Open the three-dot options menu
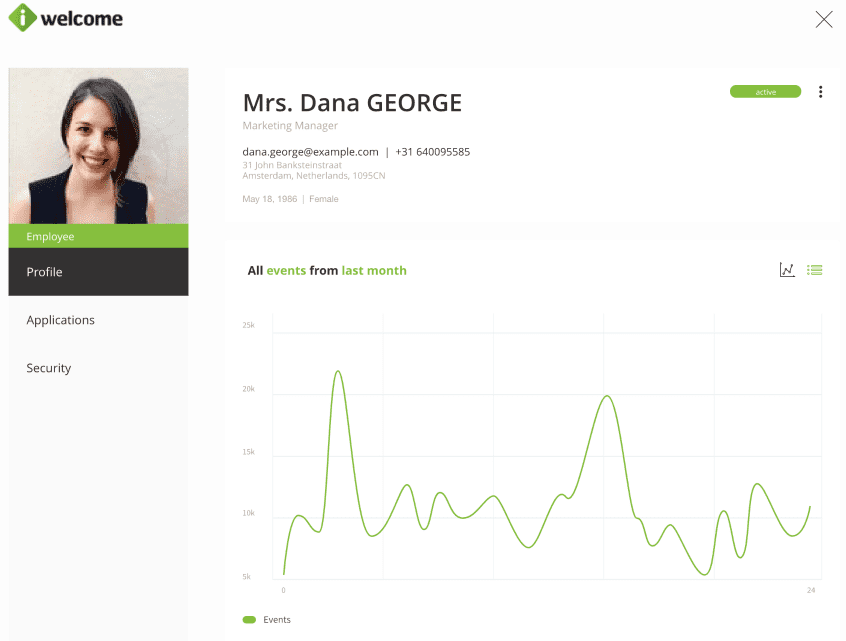Viewport: 846px width, 641px height. point(820,92)
